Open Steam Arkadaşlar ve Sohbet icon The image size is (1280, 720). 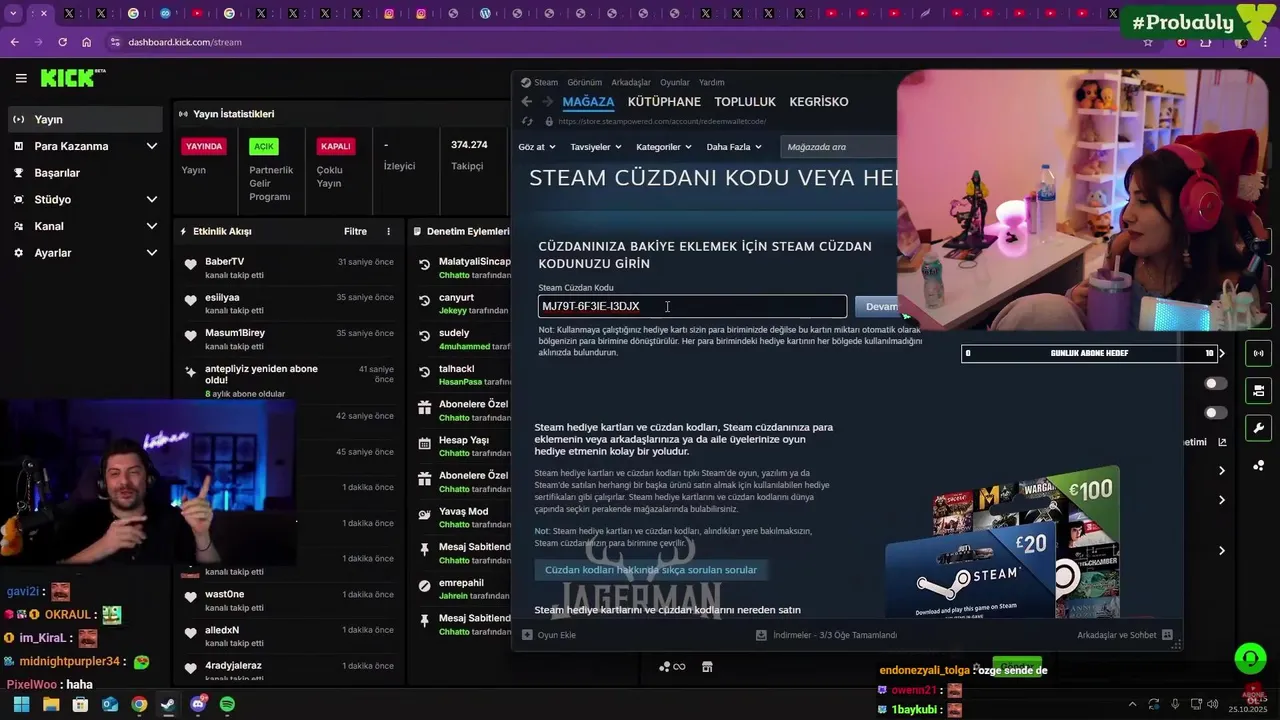(1167, 635)
